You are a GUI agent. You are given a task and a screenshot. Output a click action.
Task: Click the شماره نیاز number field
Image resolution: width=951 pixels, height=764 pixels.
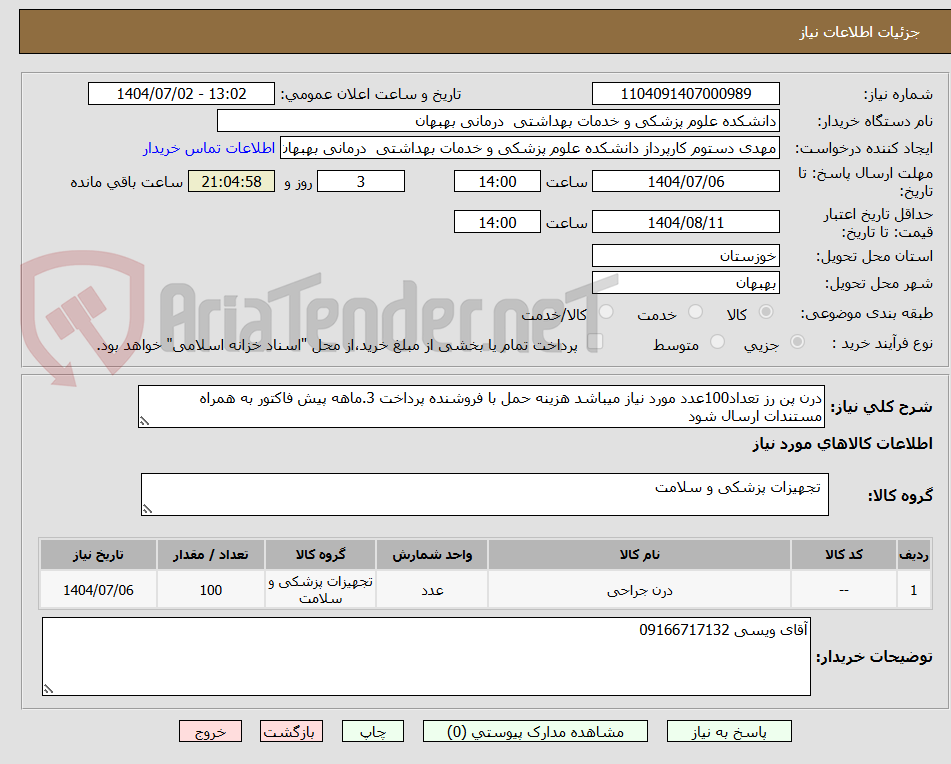(686, 93)
